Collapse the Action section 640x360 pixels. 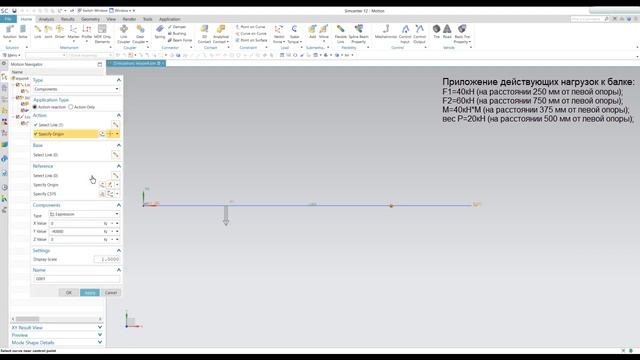click(x=119, y=116)
